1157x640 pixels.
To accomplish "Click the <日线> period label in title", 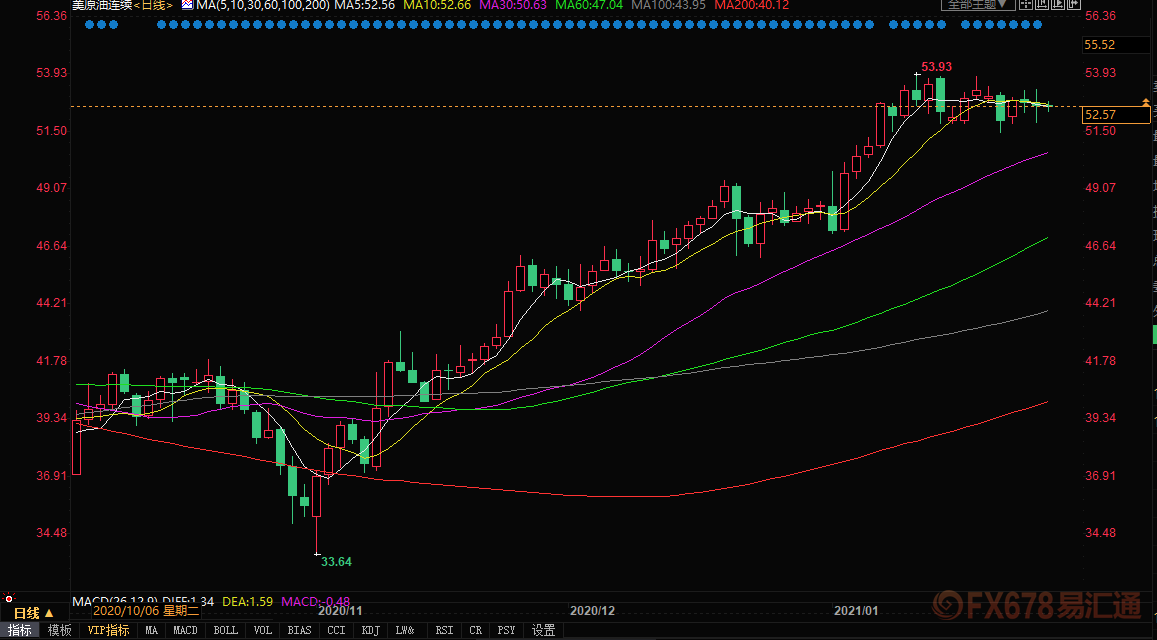I will 153,4.
